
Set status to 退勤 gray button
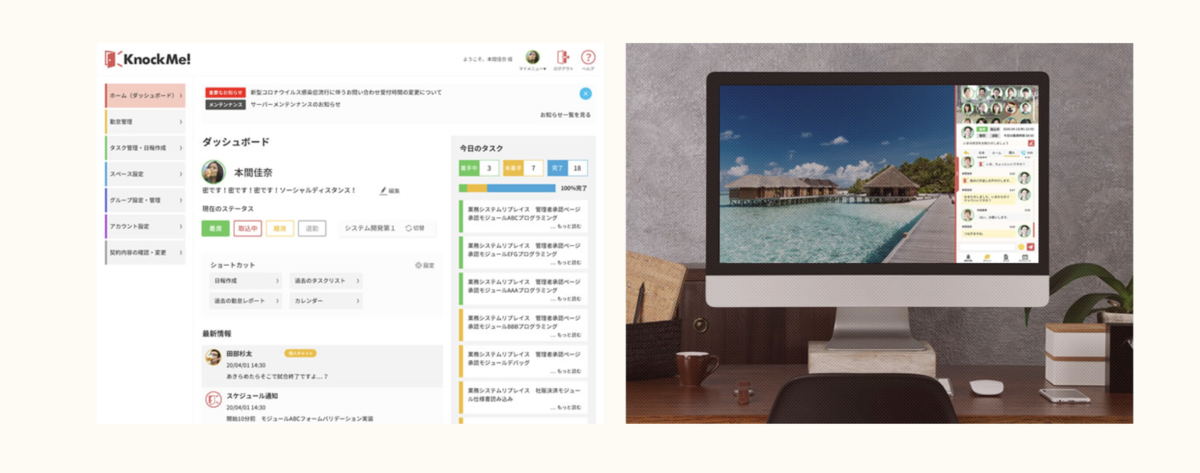pyautogui.click(x=313, y=228)
